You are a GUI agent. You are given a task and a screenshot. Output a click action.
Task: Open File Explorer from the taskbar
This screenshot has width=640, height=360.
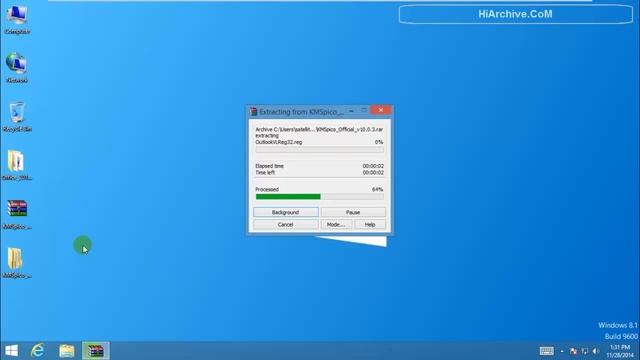[x=67, y=351]
